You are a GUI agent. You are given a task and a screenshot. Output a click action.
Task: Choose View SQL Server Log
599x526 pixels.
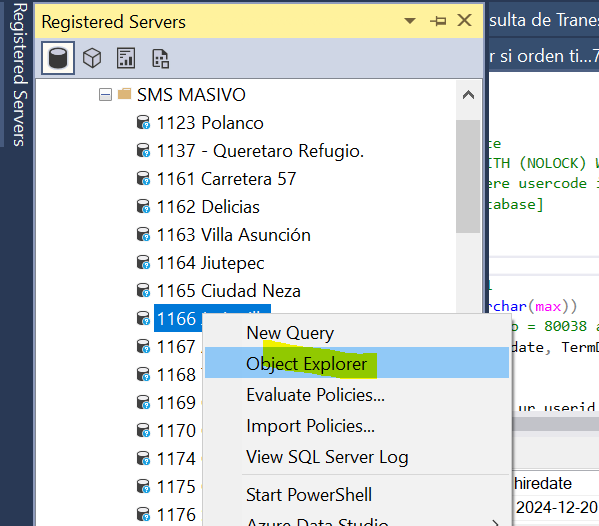click(x=357, y=457)
